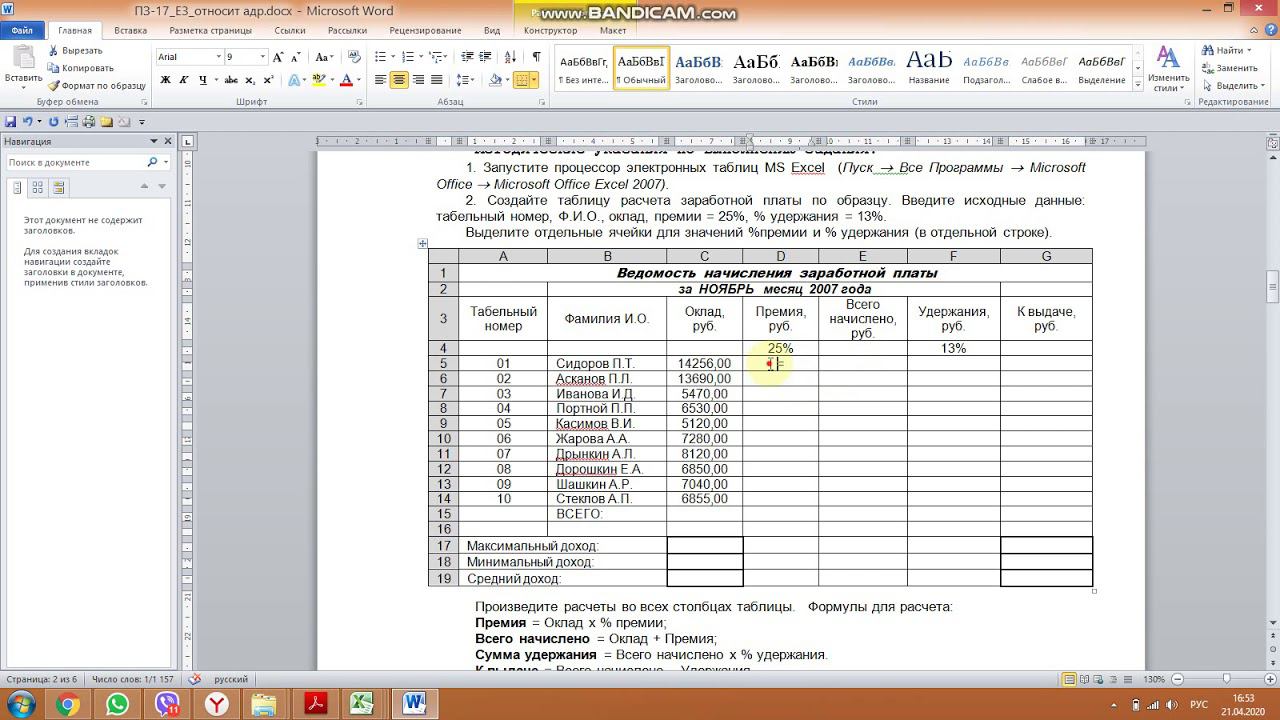Apply numbered list formatting
Screen dimensions: 1280x720
click(407, 57)
